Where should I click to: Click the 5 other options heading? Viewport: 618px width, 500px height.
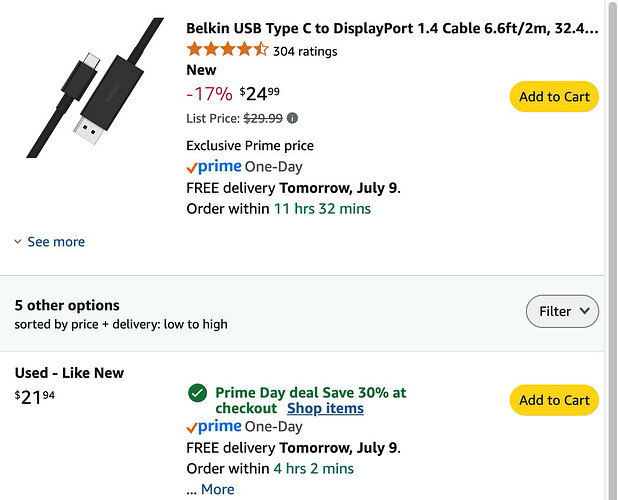pos(67,305)
